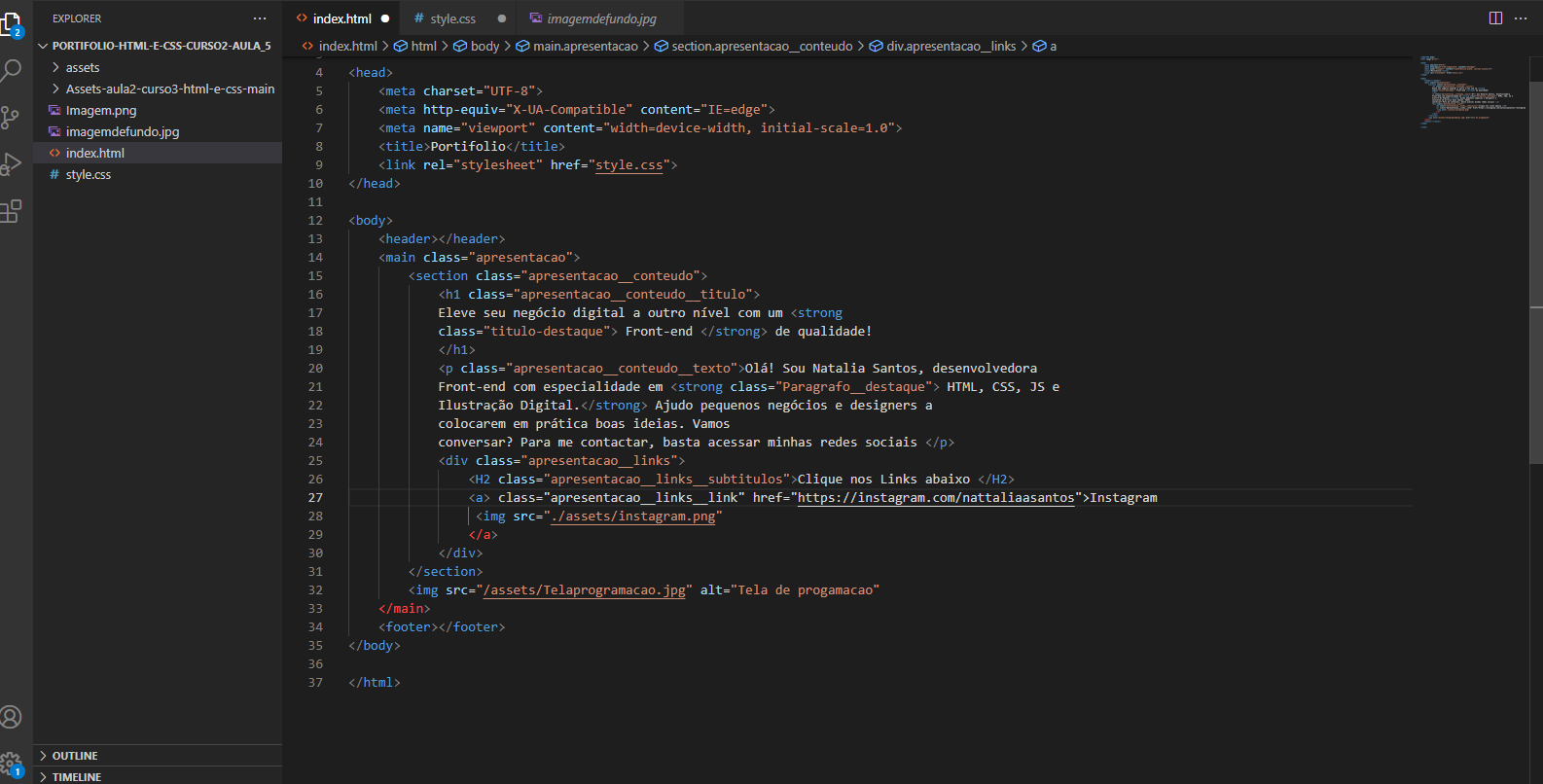Split the editor to the right
This screenshot has width=1543, height=784.
click(1495, 18)
